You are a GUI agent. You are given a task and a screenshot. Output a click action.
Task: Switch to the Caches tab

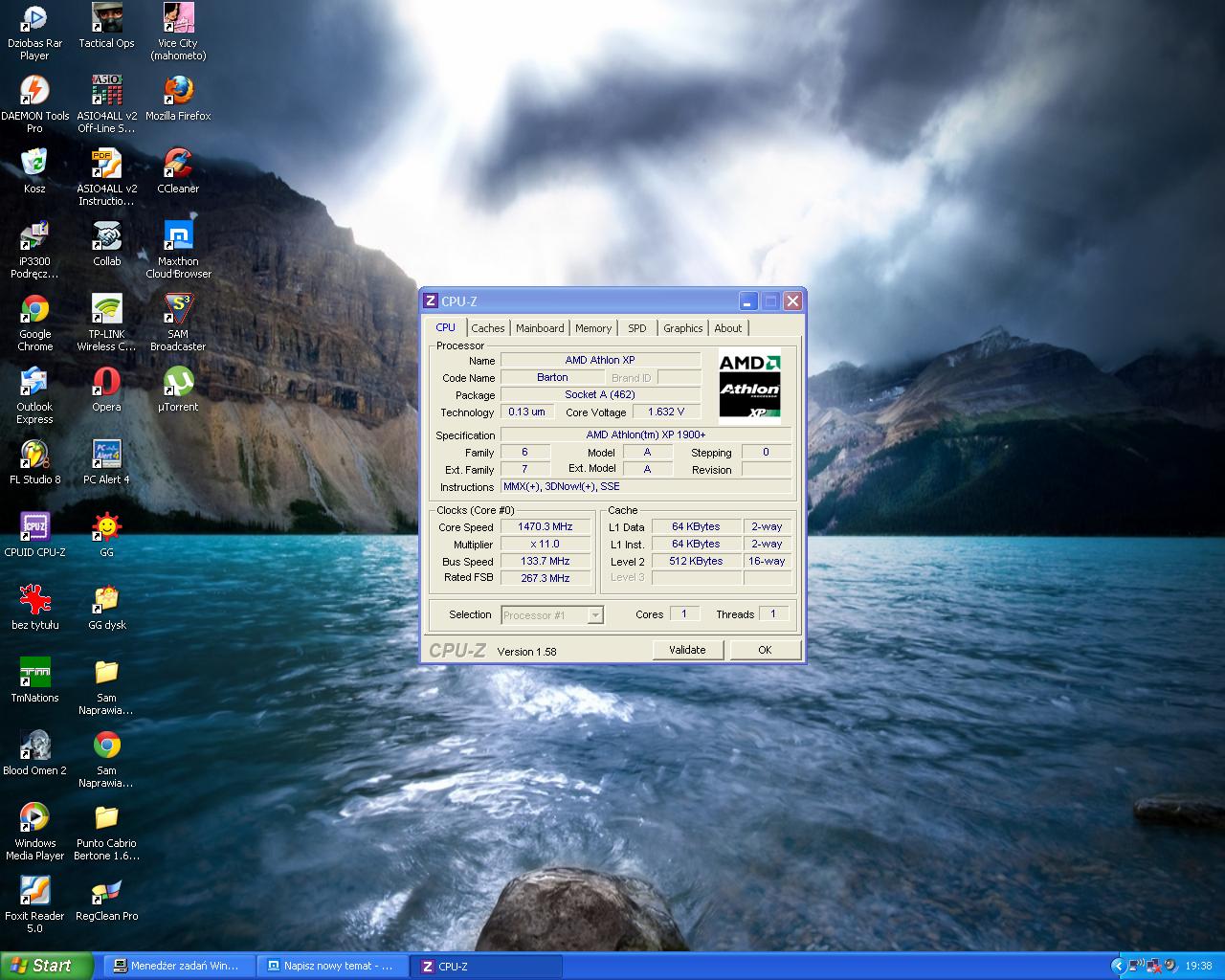tap(487, 328)
